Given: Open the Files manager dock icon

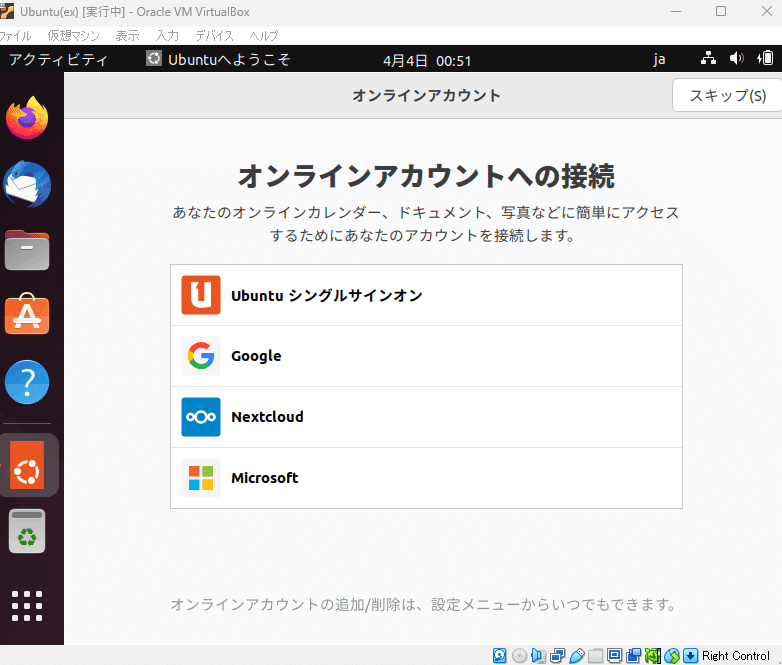Looking at the screenshot, I should coord(27,250).
